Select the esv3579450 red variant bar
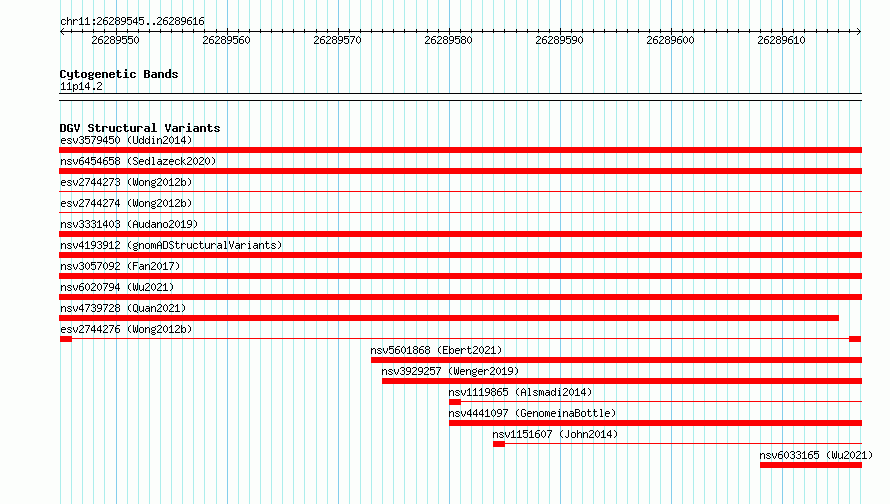 (460, 150)
